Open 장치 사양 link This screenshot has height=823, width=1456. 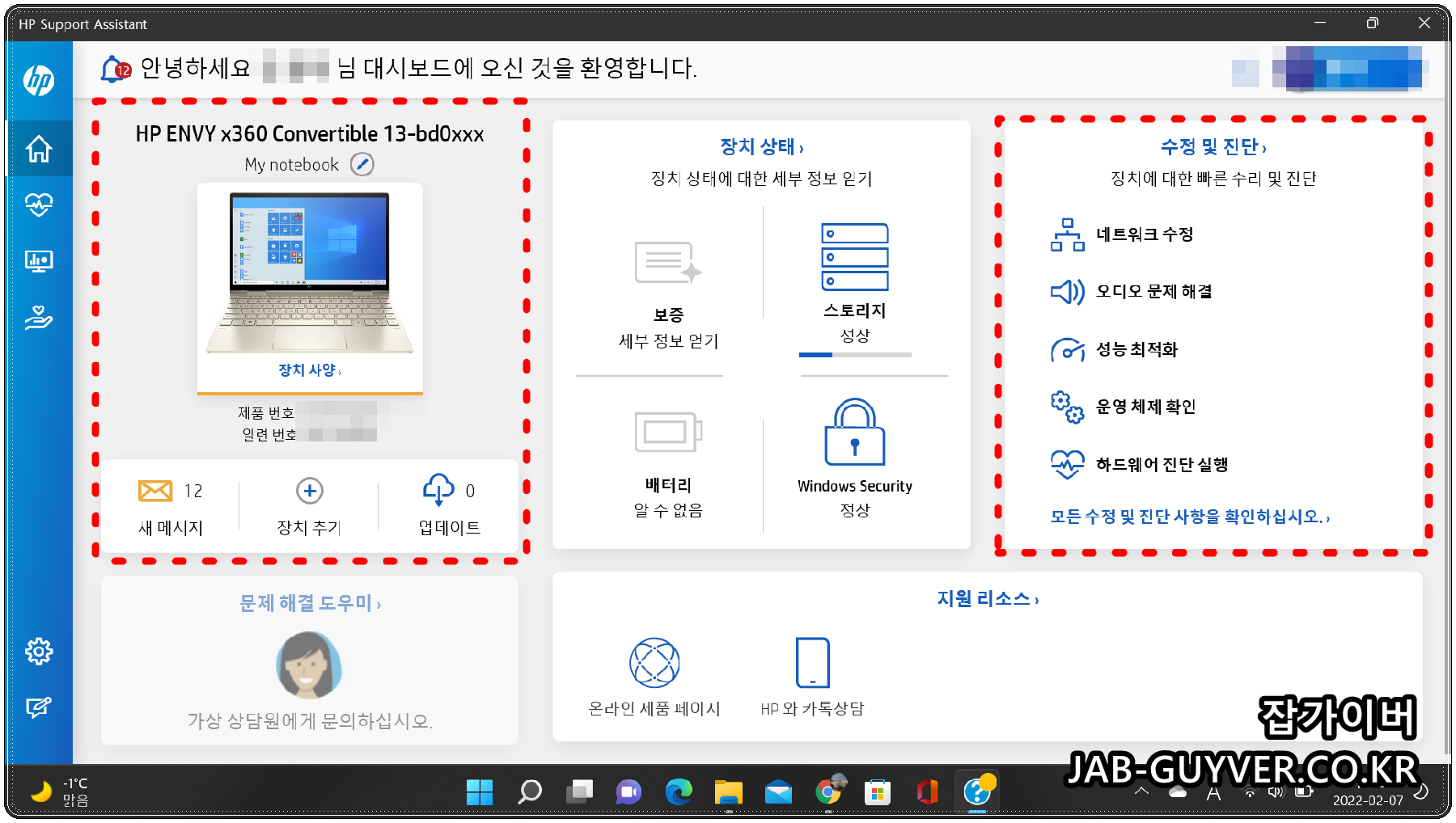(x=310, y=370)
